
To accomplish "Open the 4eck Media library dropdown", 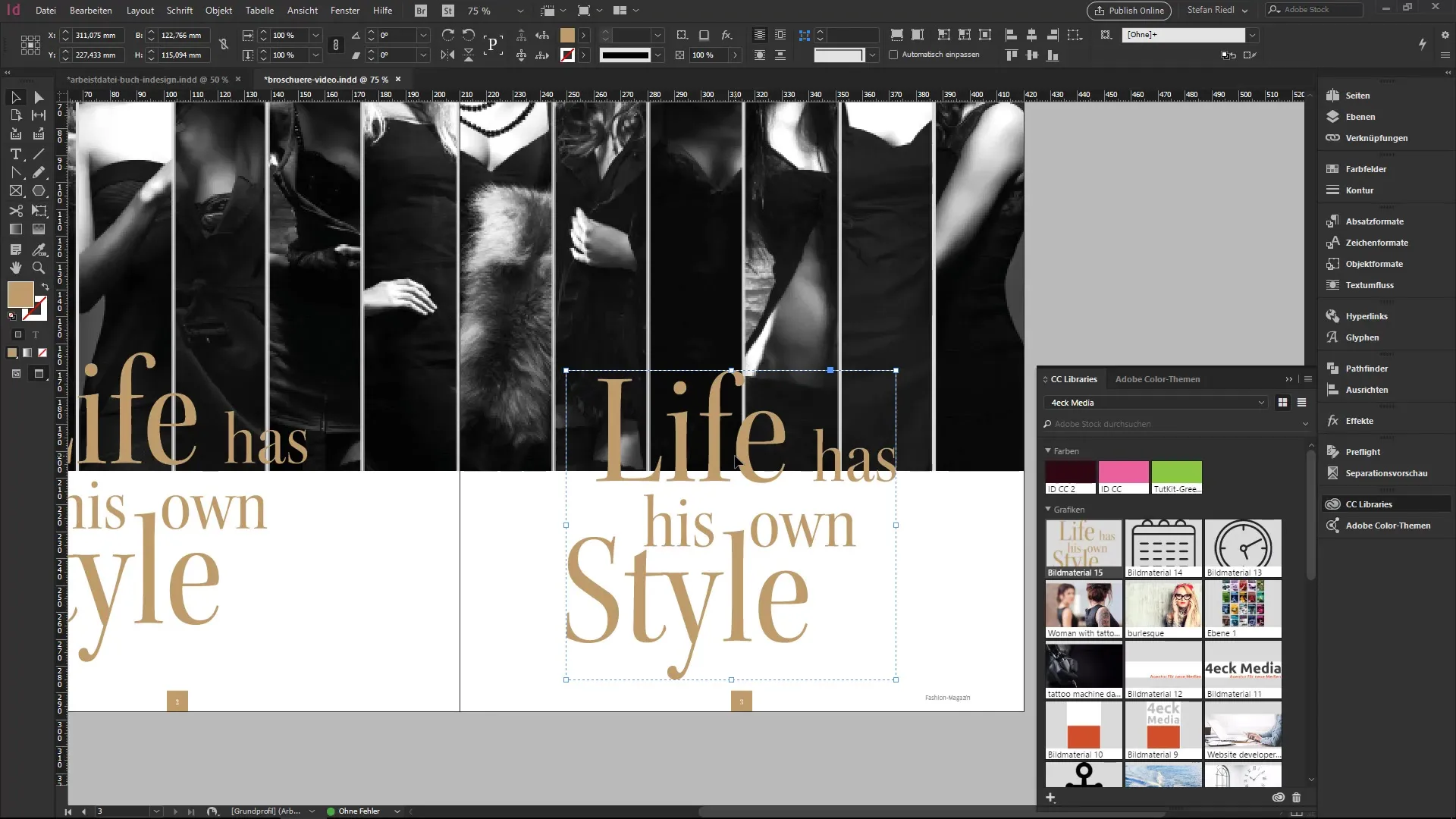I will click(x=1156, y=403).
